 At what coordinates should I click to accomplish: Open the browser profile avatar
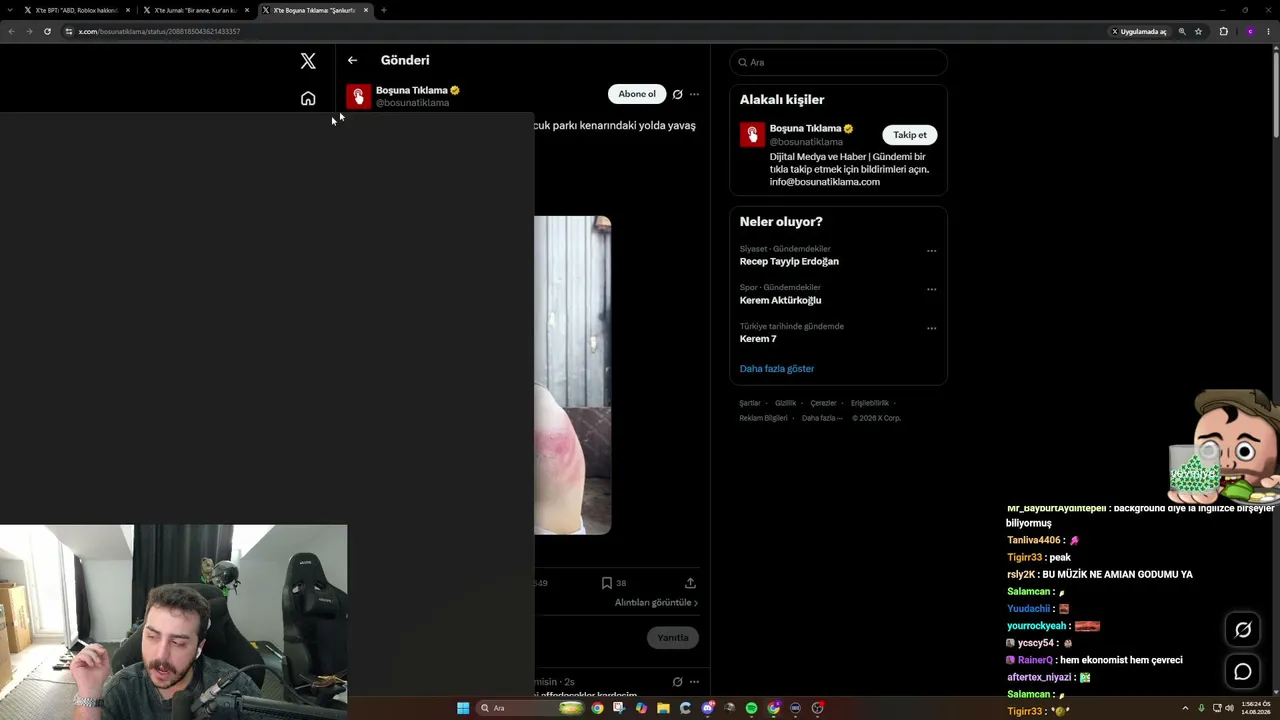pos(1250,31)
